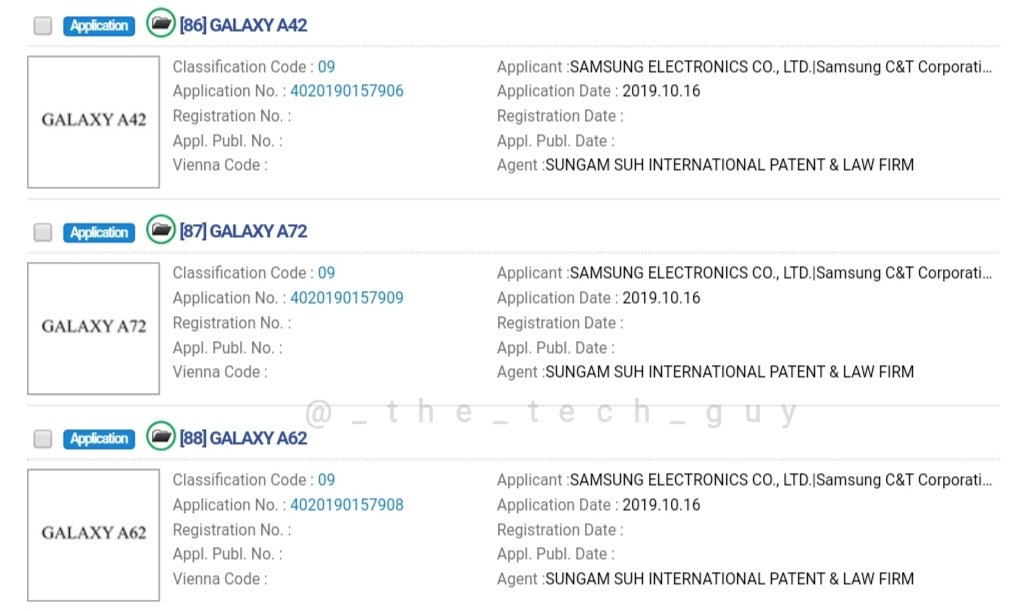Click Application badge next to Galaxy A72
The image size is (1023, 611).
tap(99, 232)
